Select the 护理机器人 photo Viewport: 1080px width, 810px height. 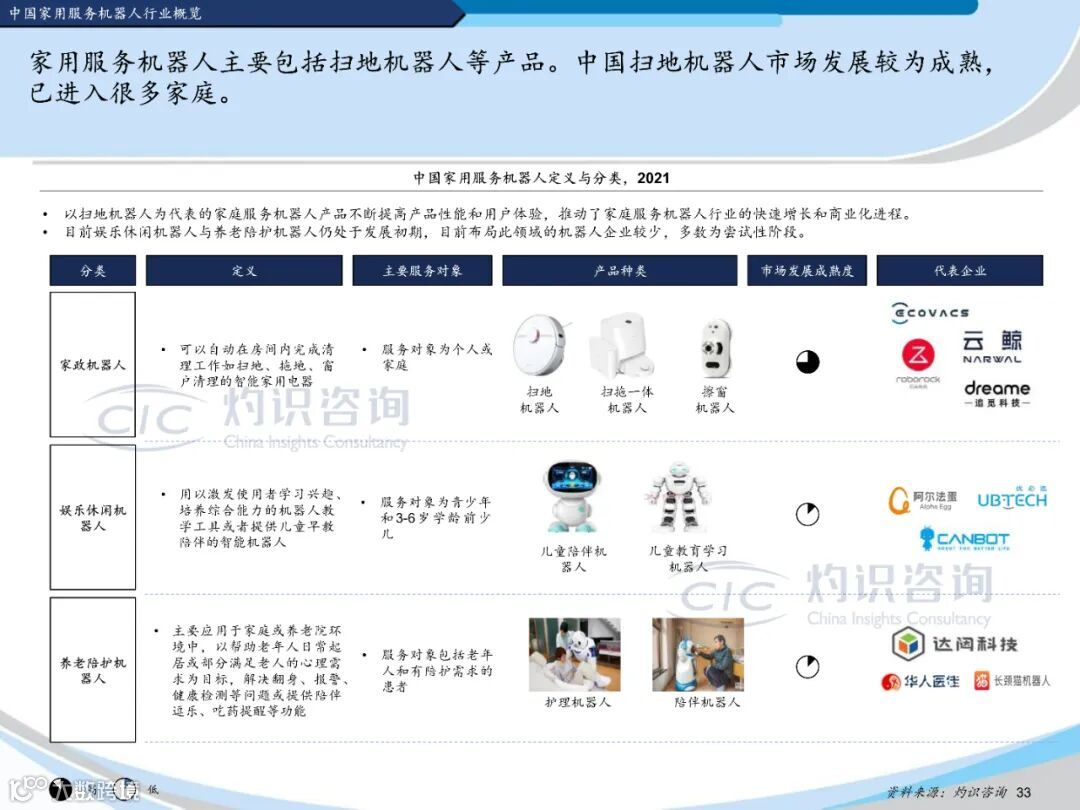pyautogui.click(x=574, y=654)
